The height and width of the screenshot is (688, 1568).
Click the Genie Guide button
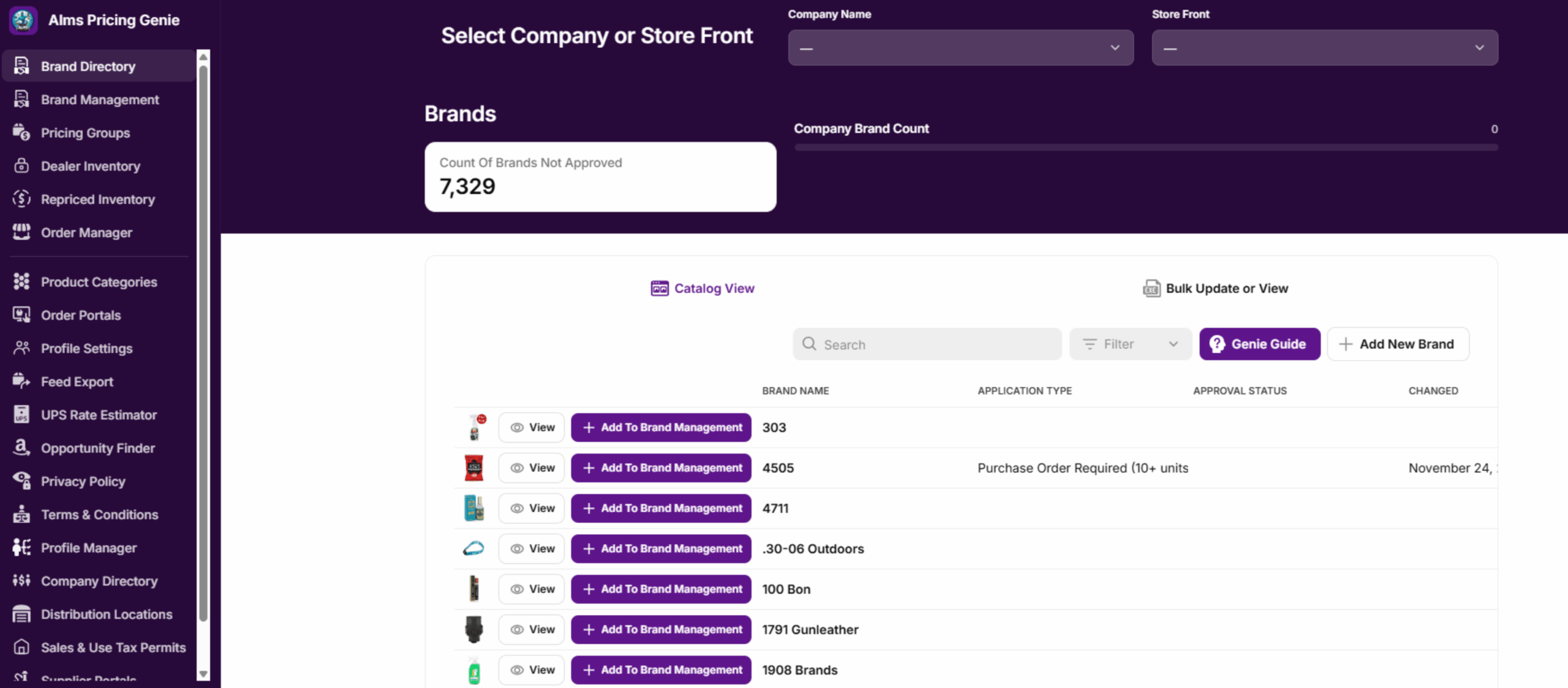pos(1259,344)
